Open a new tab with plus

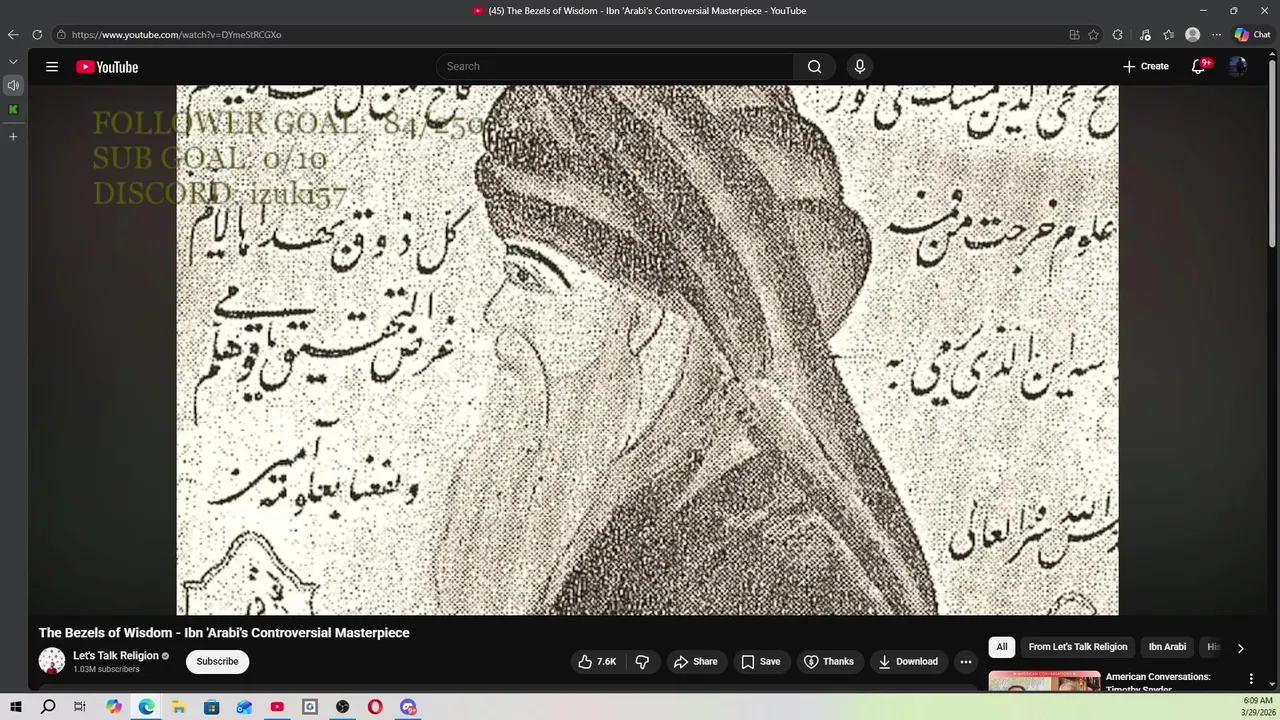point(13,136)
